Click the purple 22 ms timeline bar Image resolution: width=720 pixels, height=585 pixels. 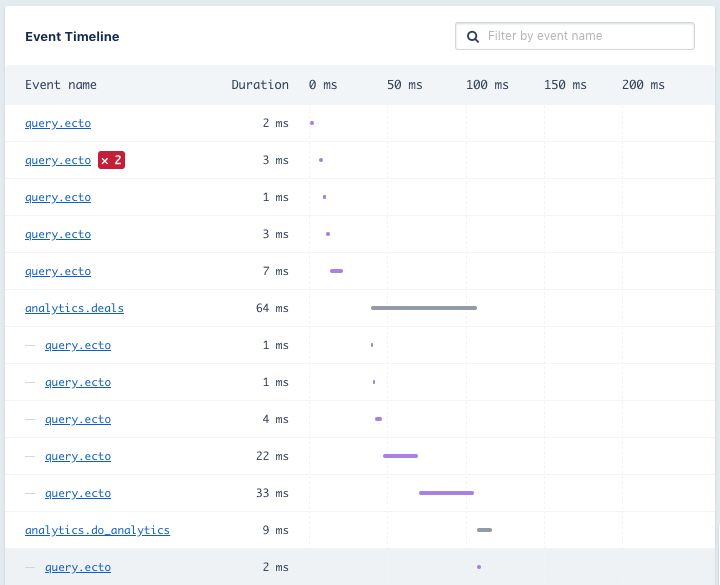[400, 456]
